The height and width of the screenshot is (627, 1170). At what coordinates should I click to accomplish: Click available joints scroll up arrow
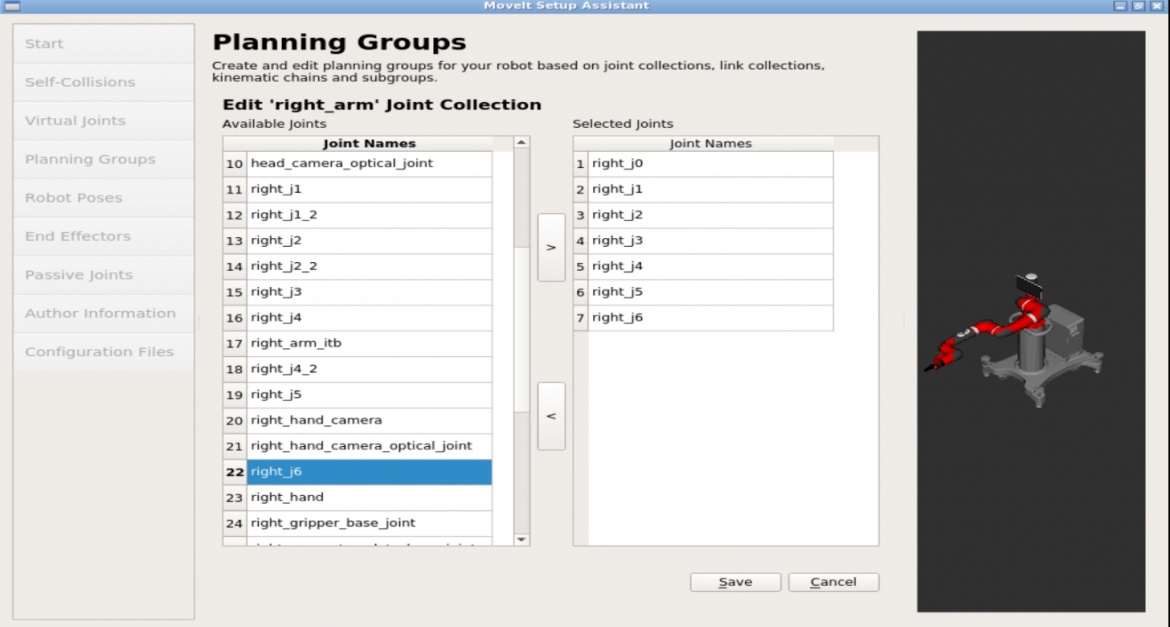click(522, 143)
